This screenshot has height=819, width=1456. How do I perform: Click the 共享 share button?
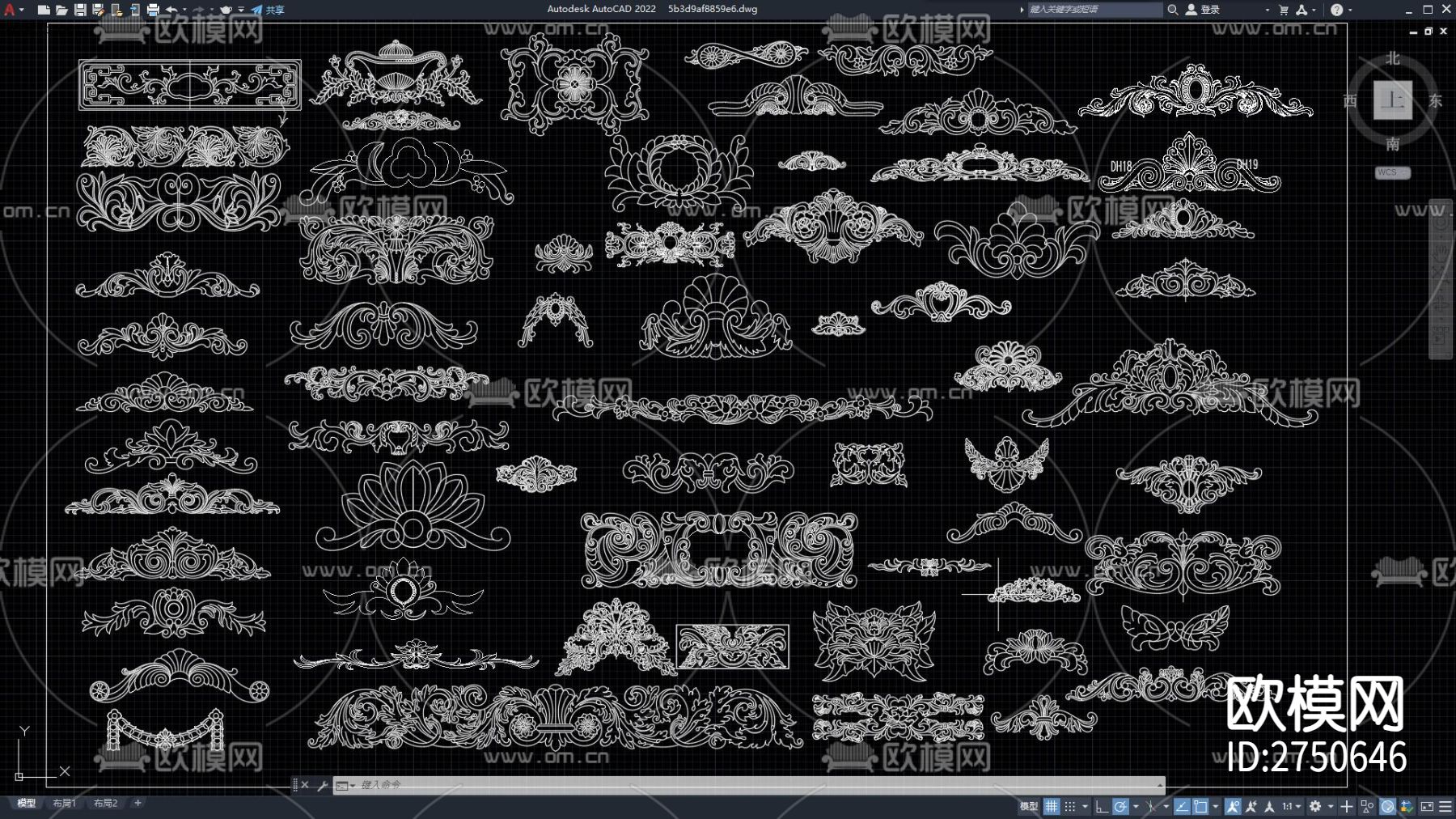[268, 10]
